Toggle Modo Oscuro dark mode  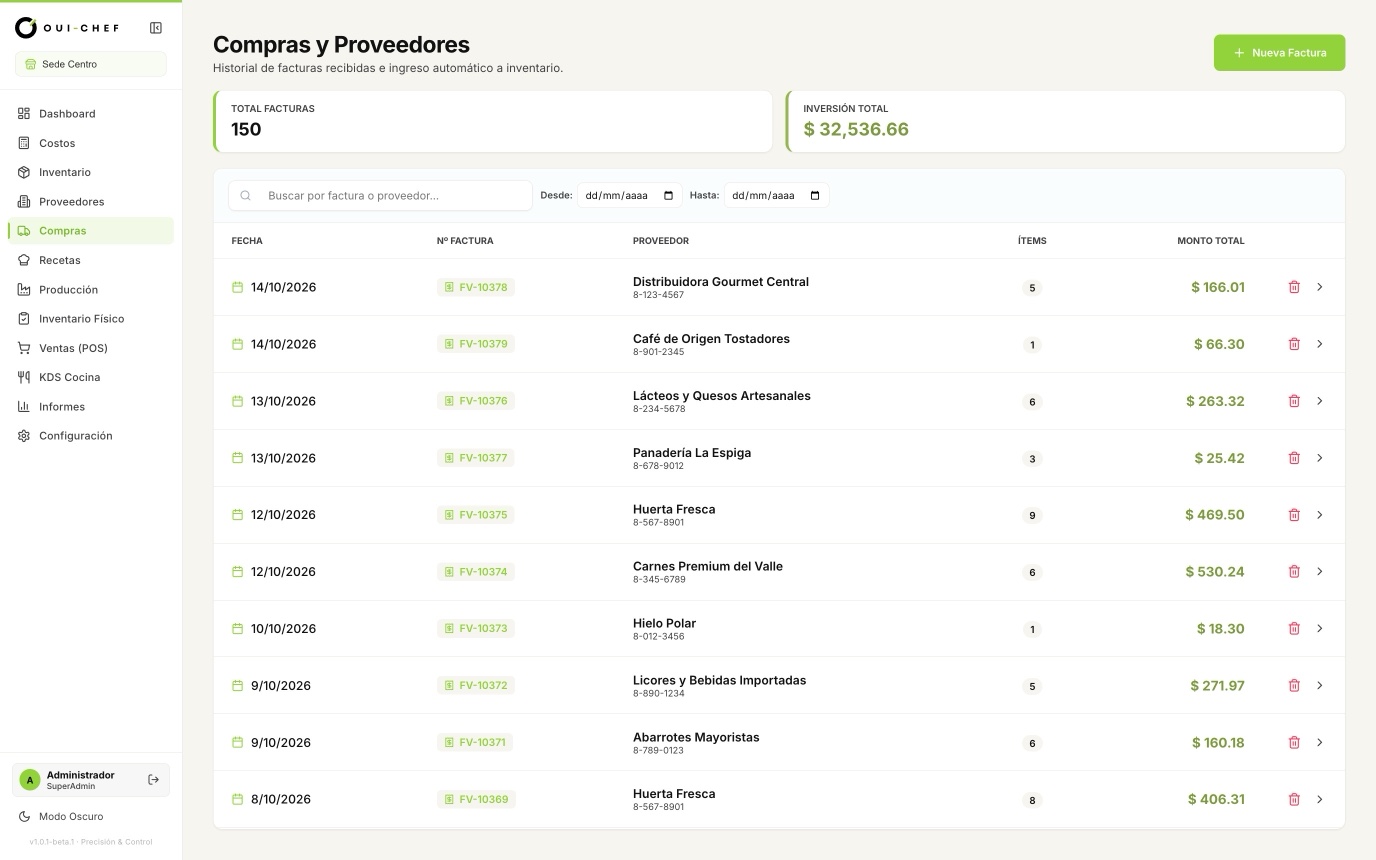(x=62, y=817)
